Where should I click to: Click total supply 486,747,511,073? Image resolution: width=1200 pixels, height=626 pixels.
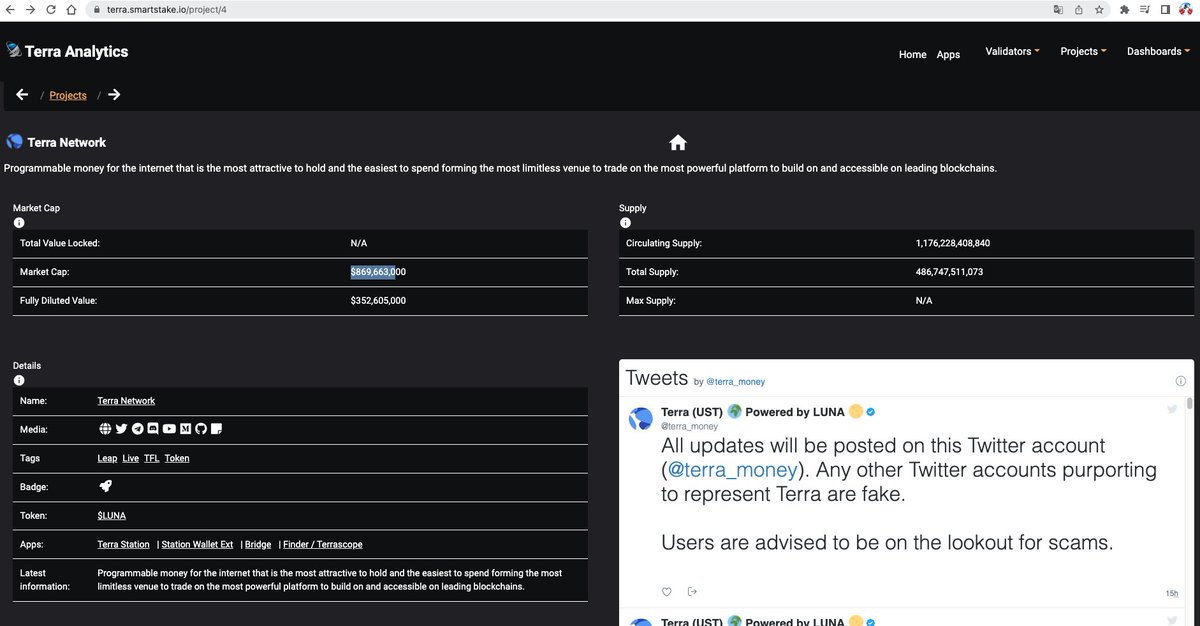(949, 272)
